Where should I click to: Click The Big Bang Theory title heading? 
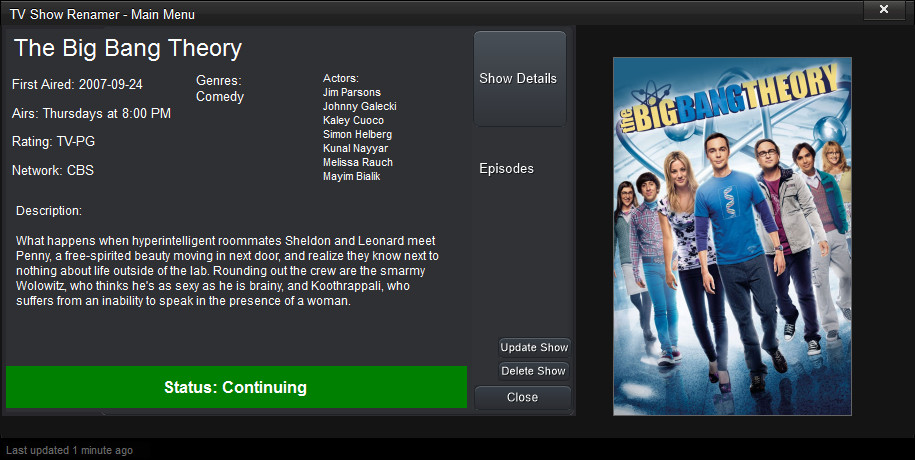click(128, 48)
